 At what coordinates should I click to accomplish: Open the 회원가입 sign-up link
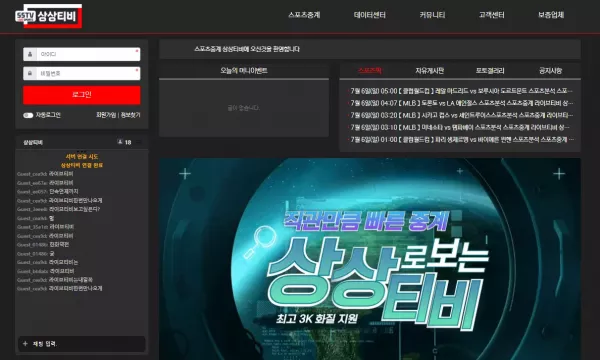[106, 115]
